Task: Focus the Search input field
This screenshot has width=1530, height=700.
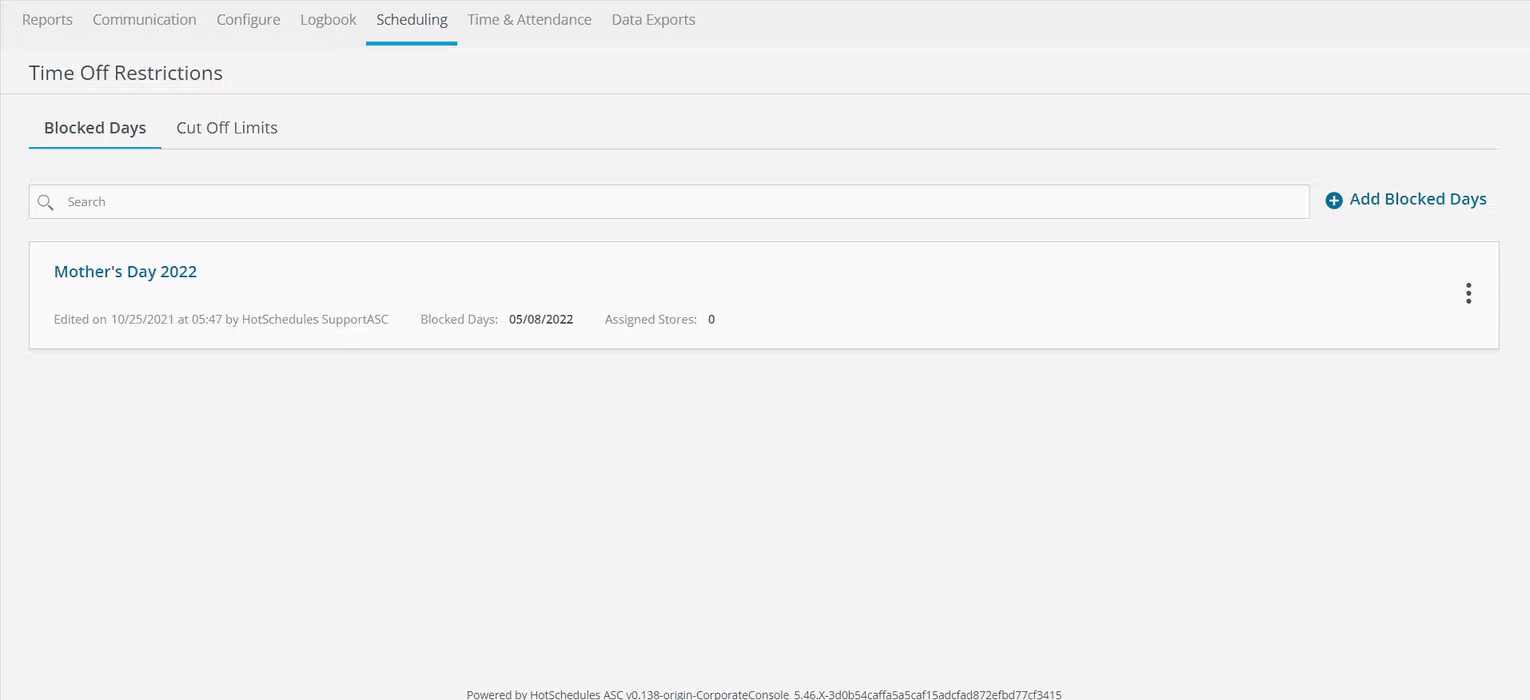Action: (680, 202)
